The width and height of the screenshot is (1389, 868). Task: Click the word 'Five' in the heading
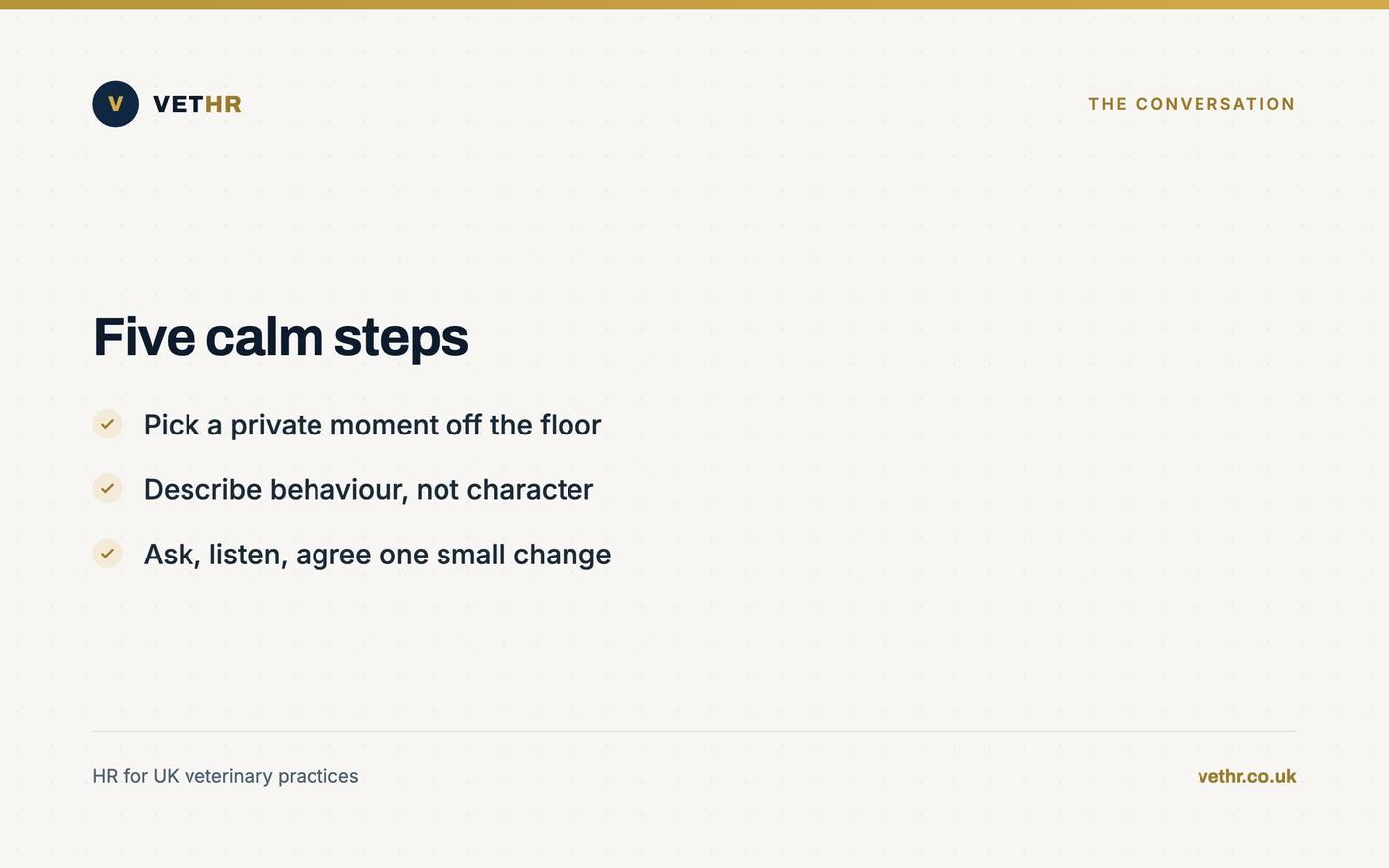point(144,337)
